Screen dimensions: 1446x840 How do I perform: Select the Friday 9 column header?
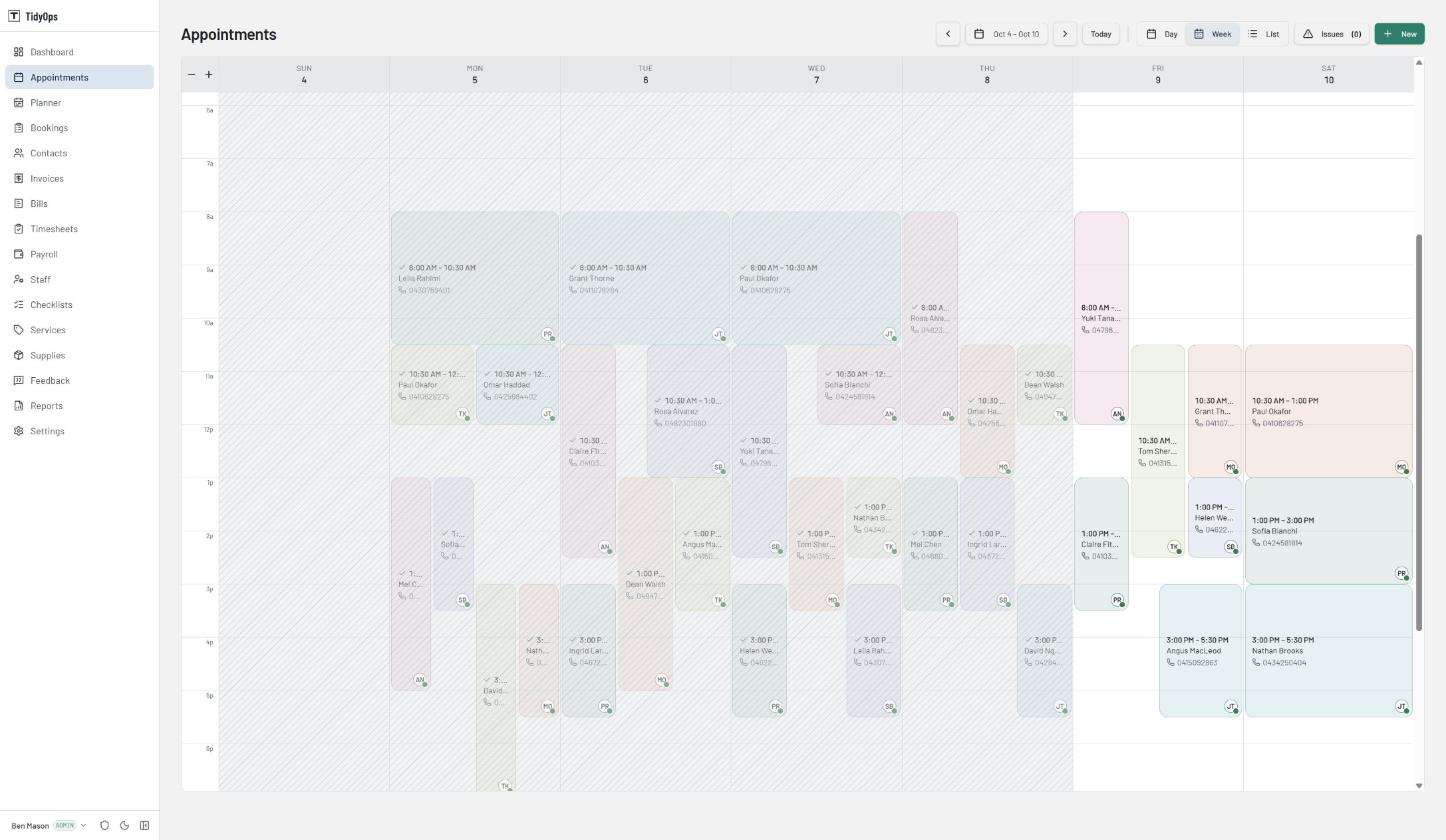[1158, 74]
